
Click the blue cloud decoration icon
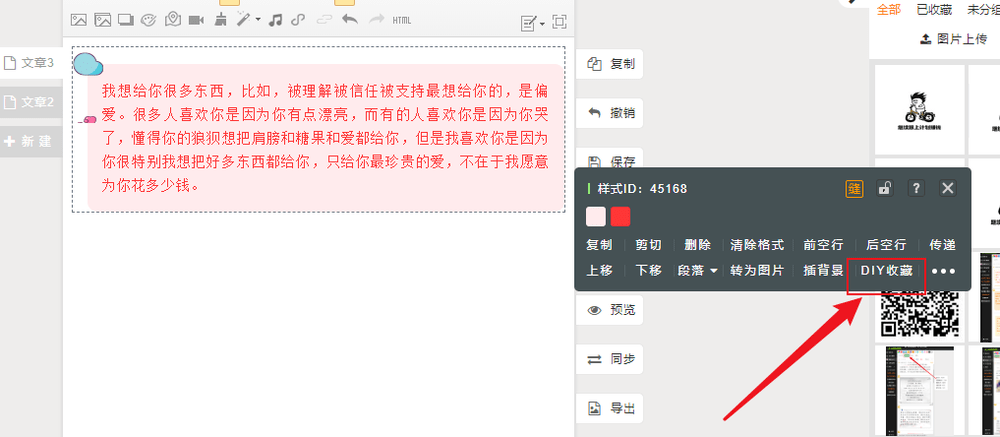(x=88, y=65)
